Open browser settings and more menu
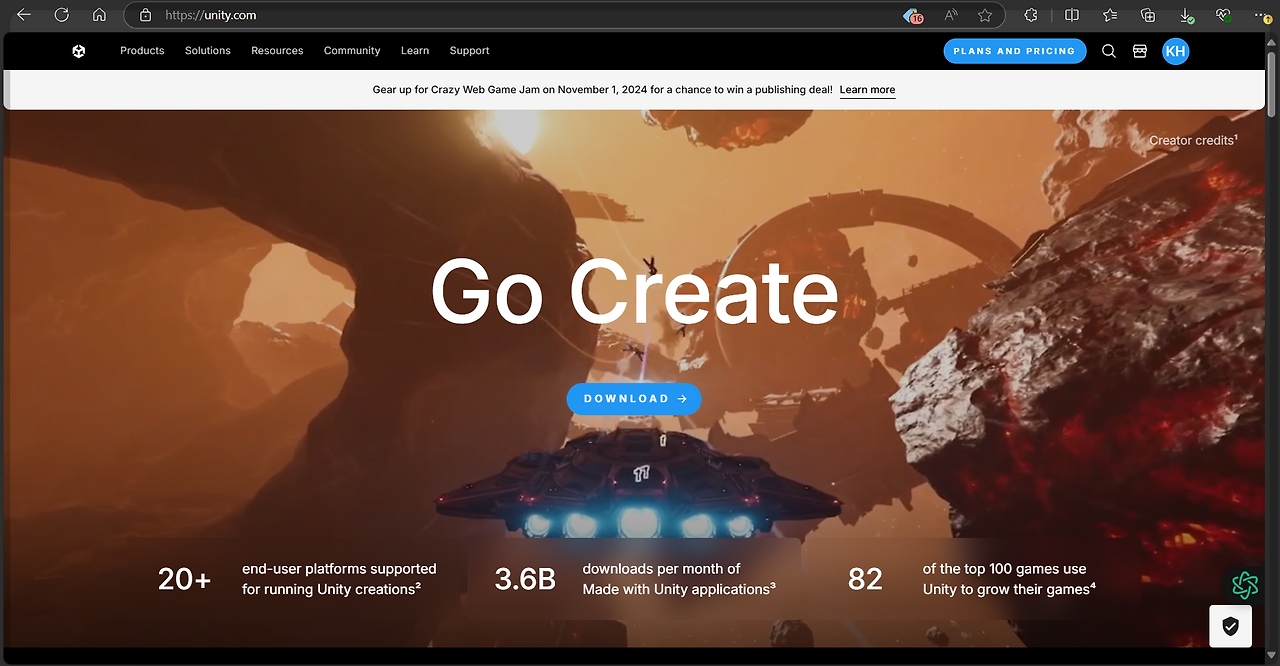Image resolution: width=1280 pixels, height=666 pixels. [x=1262, y=15]
